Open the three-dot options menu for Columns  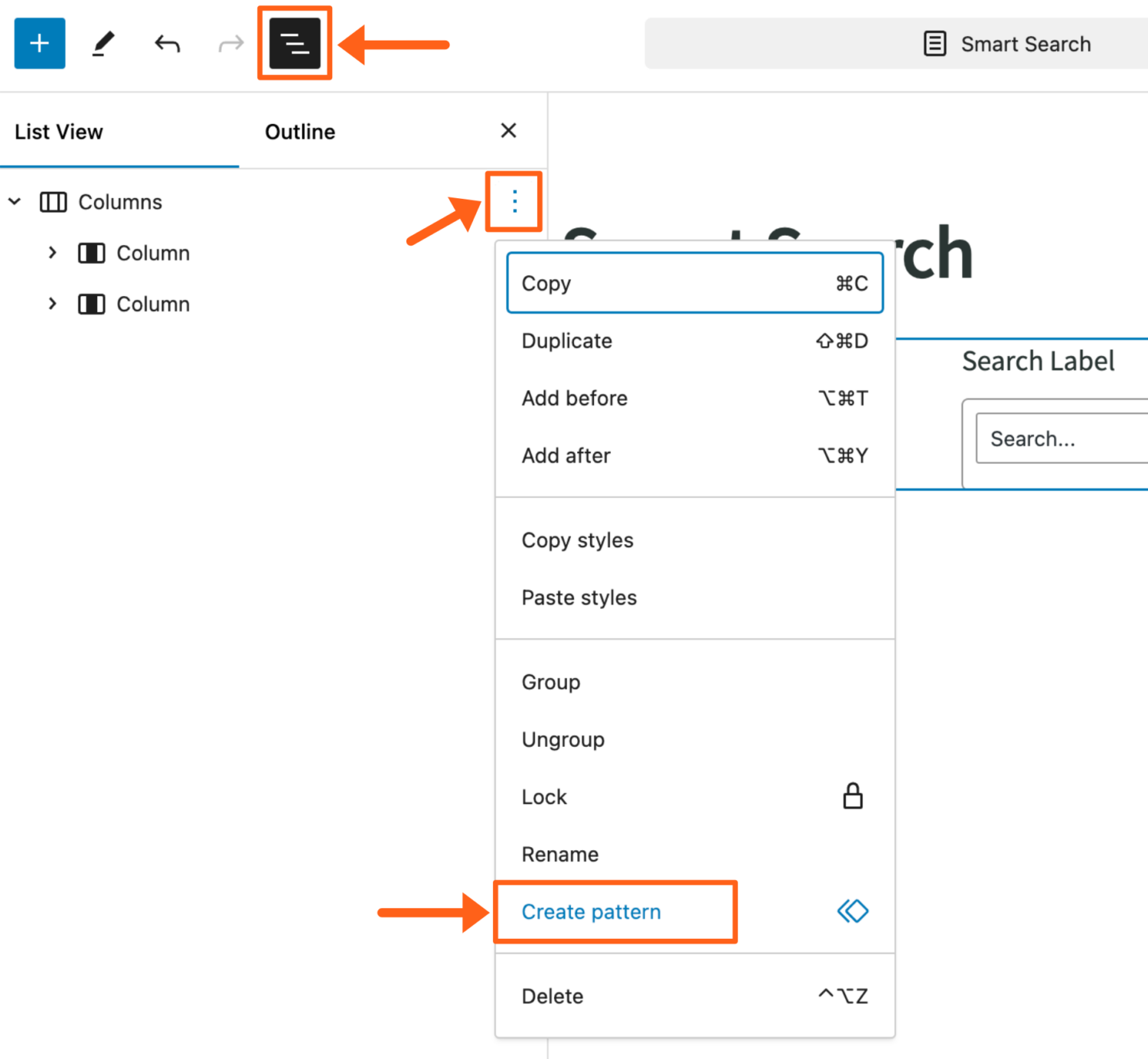[x=514, y=202]
